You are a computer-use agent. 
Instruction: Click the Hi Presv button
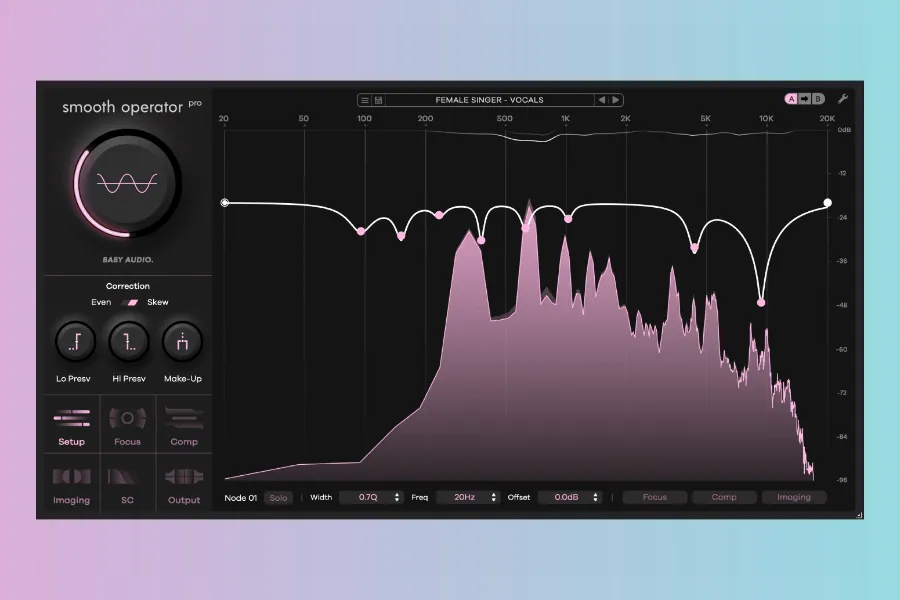pyautogui.click(x=128, y=342)
